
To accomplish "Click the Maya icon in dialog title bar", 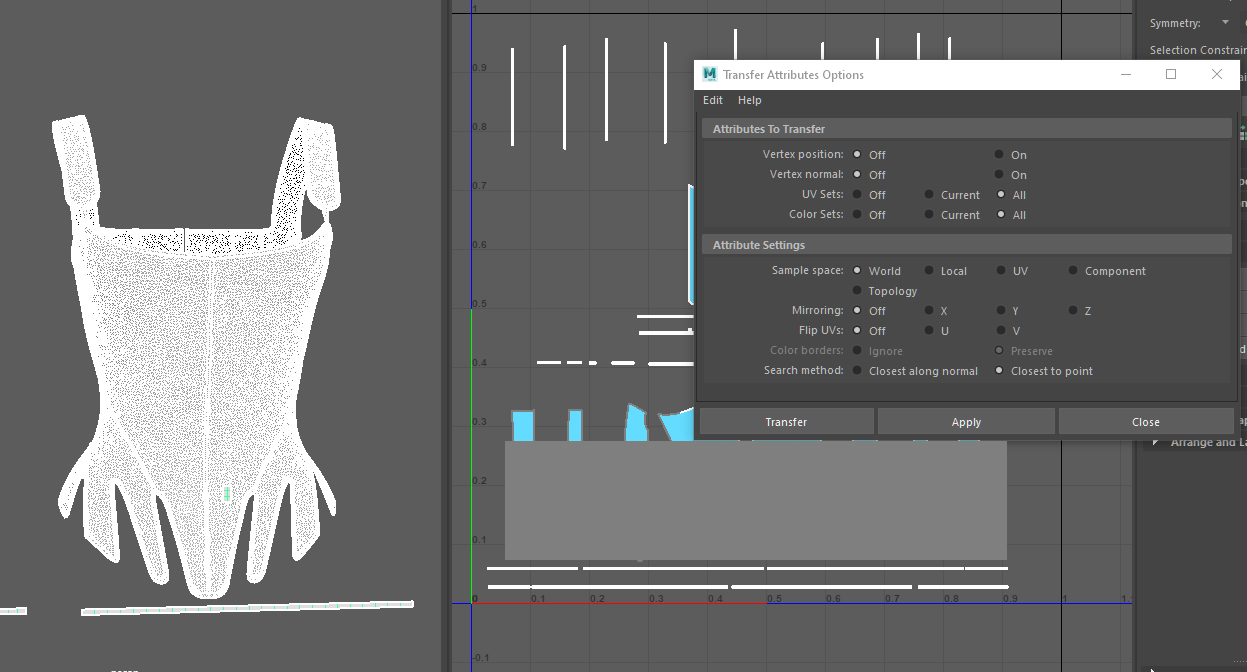I will coord(710,74).
